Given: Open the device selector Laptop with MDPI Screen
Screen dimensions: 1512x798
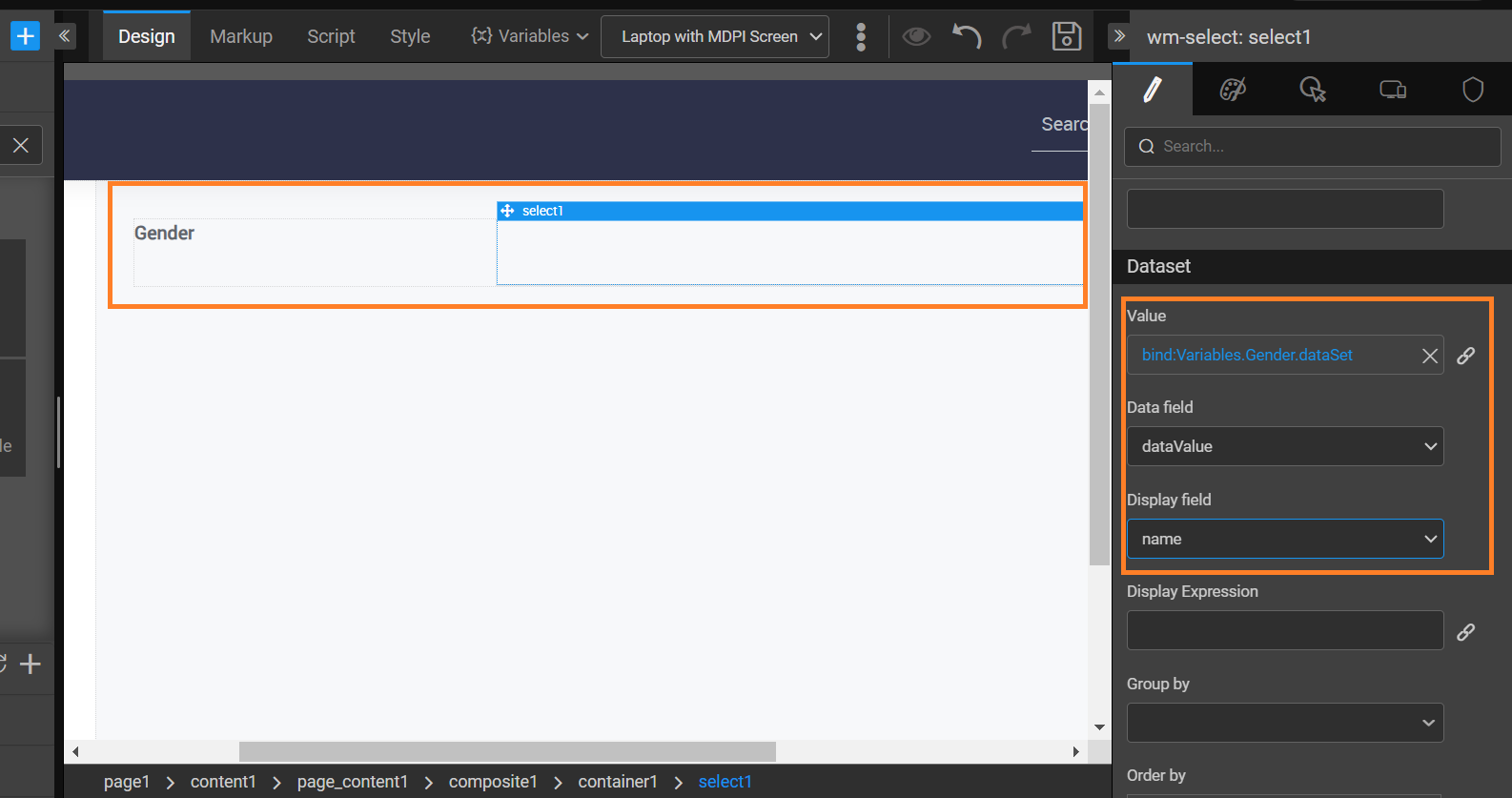Looking at the screenshot, I should [714, 36].
